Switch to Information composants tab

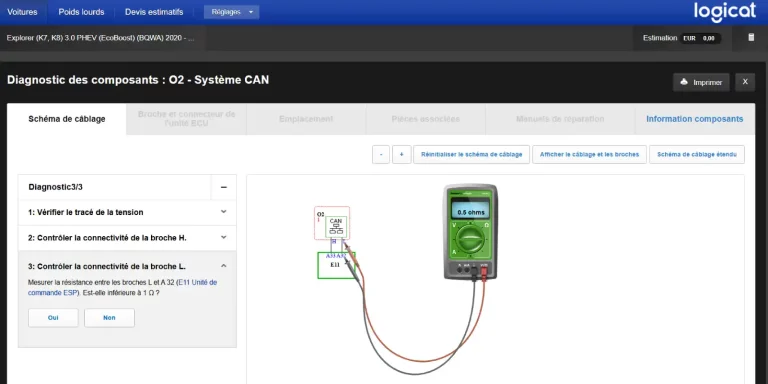[x=695, y=119]
